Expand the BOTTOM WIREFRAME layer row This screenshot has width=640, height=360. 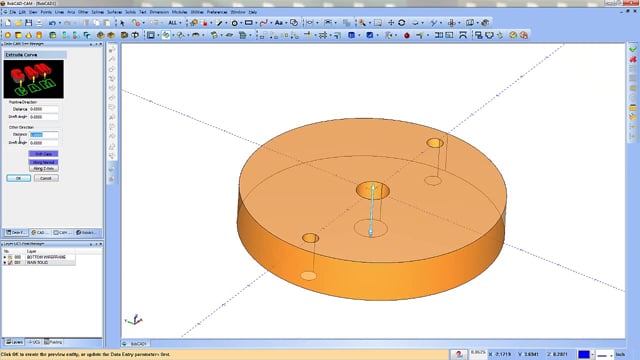4,257
